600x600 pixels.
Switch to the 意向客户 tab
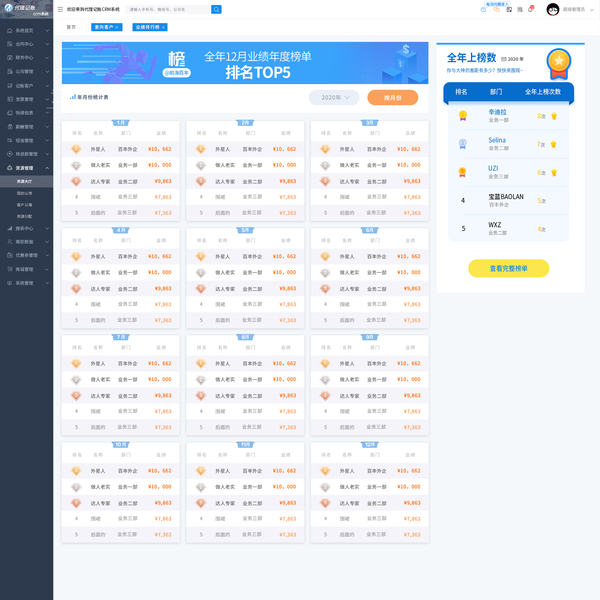click(107, 27)
